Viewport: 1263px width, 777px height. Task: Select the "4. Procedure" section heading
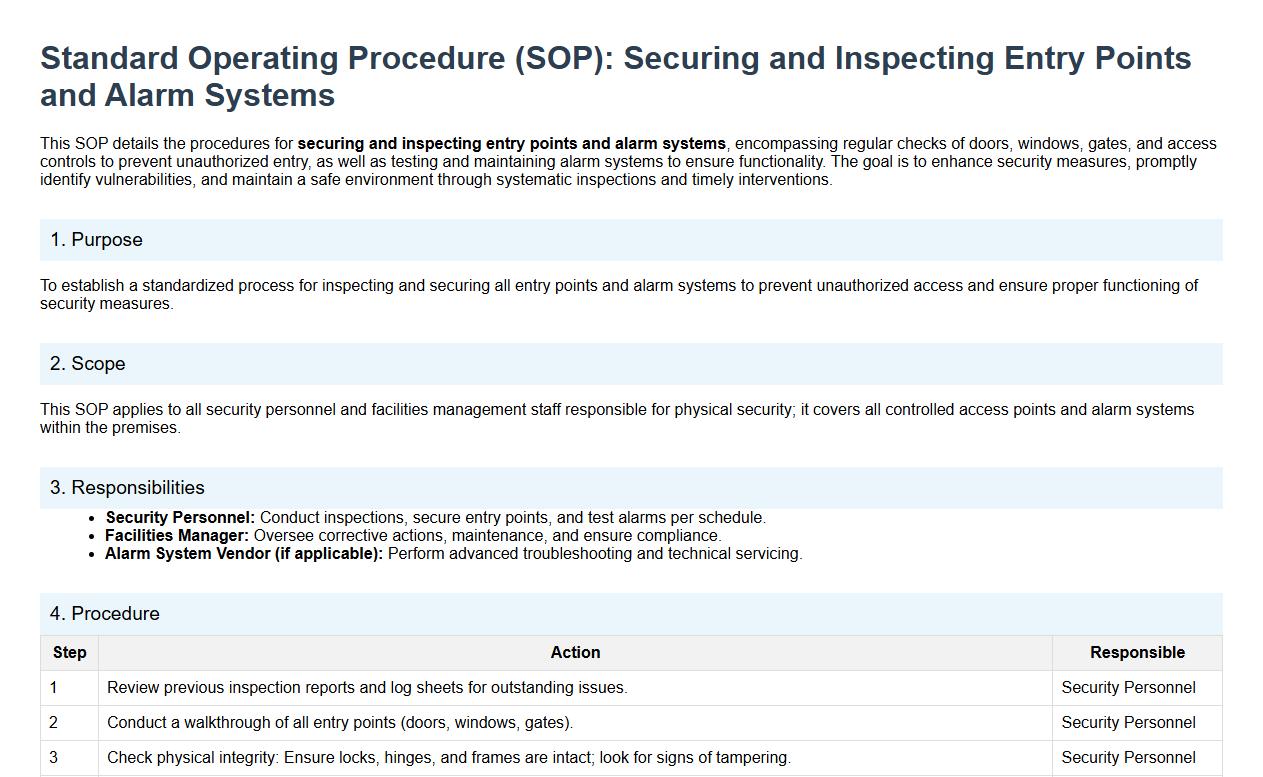tap(105, 614)
